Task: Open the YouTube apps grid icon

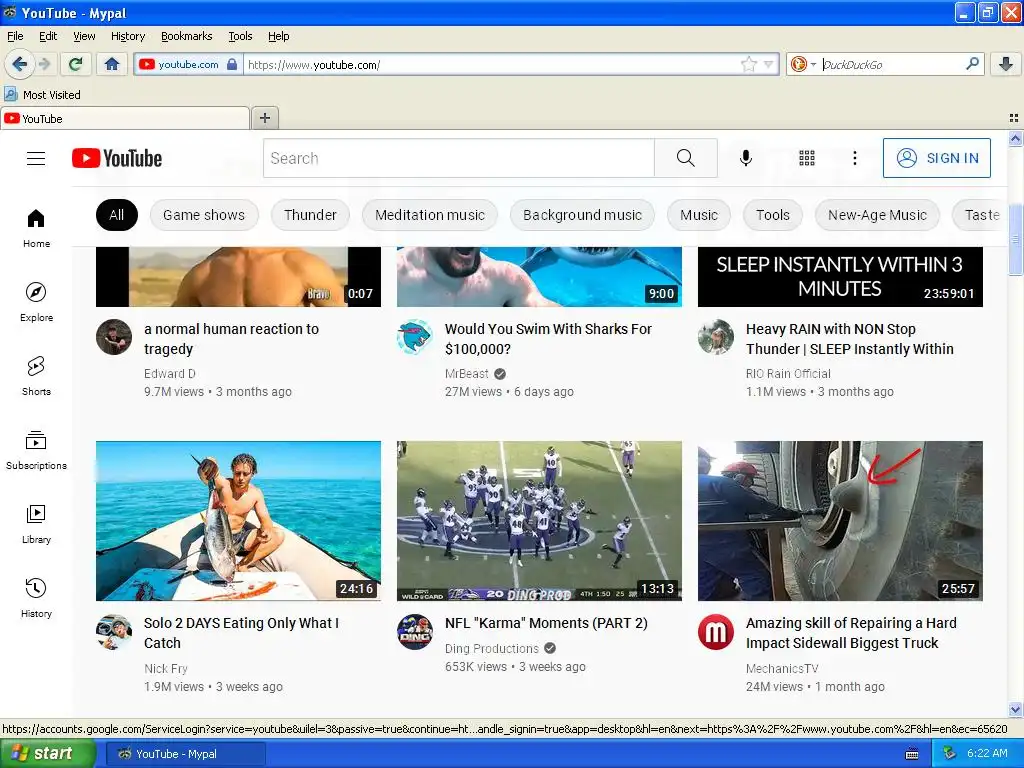Action: [807, 158]
